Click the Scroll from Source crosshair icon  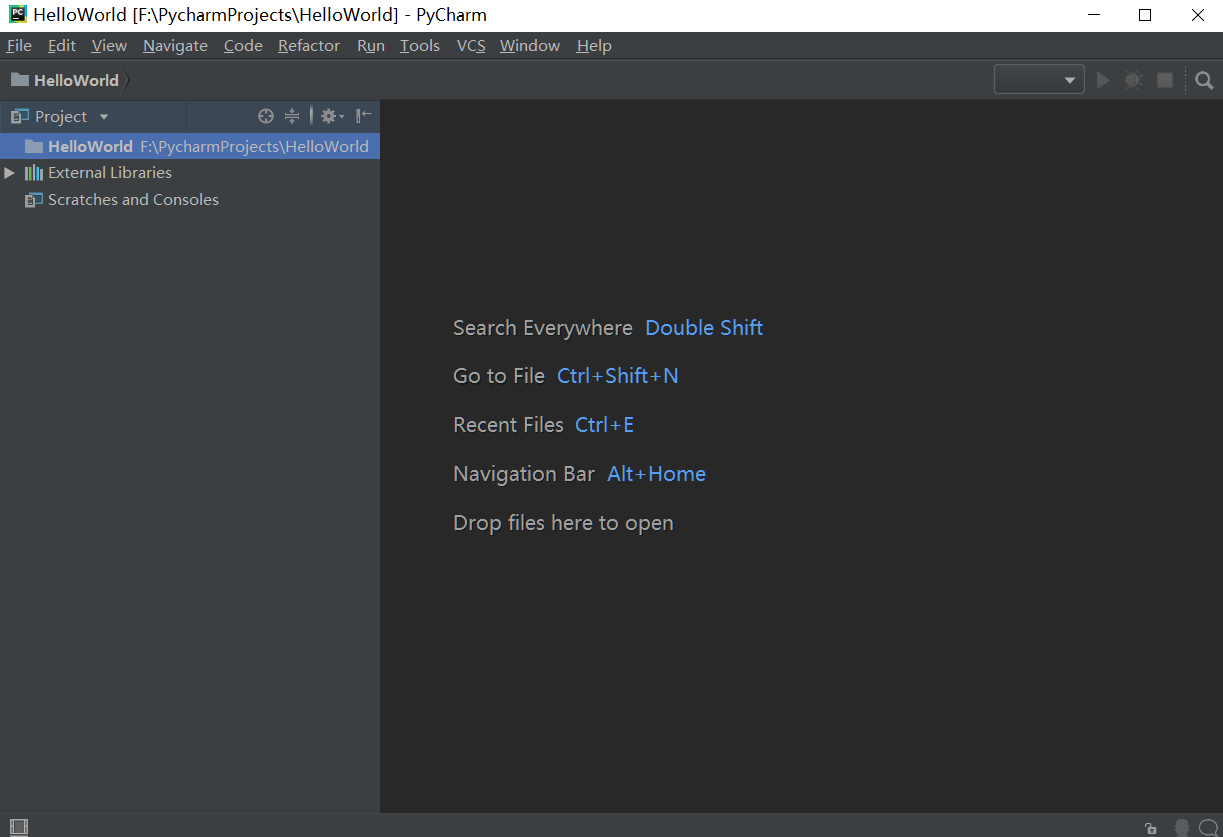point(265,116)
